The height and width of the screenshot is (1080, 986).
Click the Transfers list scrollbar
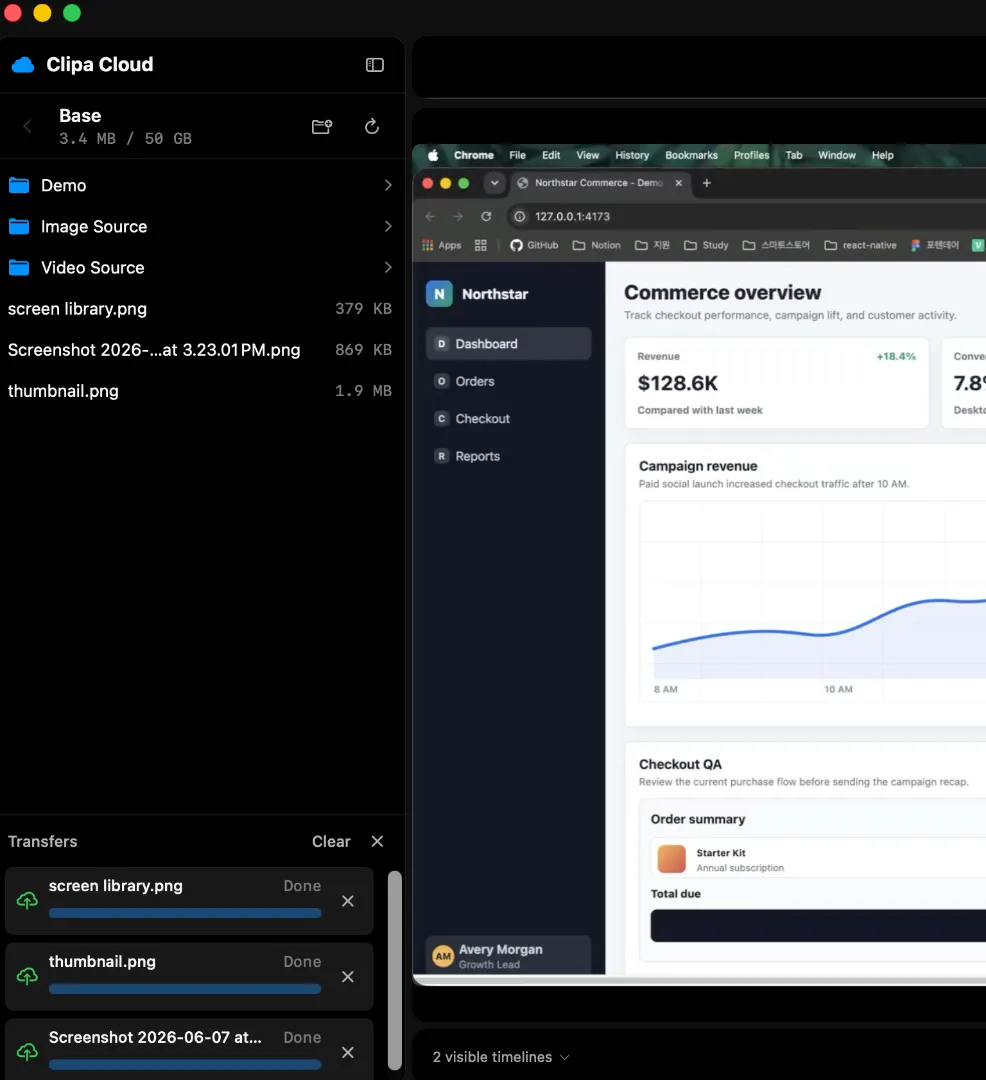point(395,970)
